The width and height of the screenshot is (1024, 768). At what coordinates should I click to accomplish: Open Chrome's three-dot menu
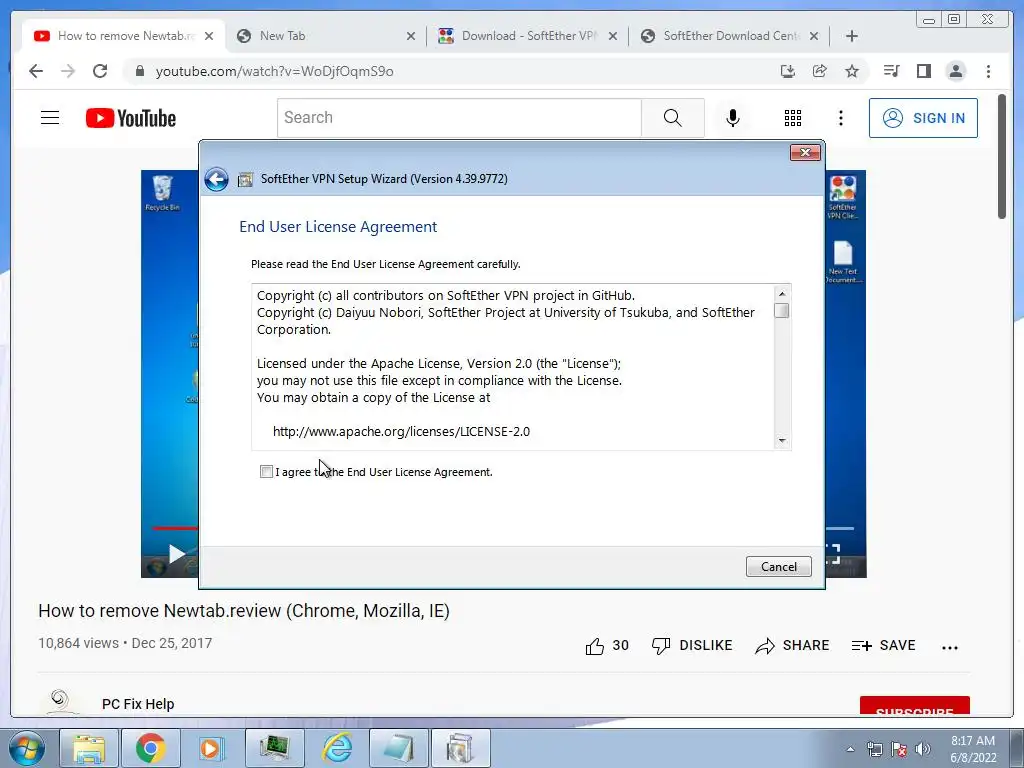pos(988,71)
